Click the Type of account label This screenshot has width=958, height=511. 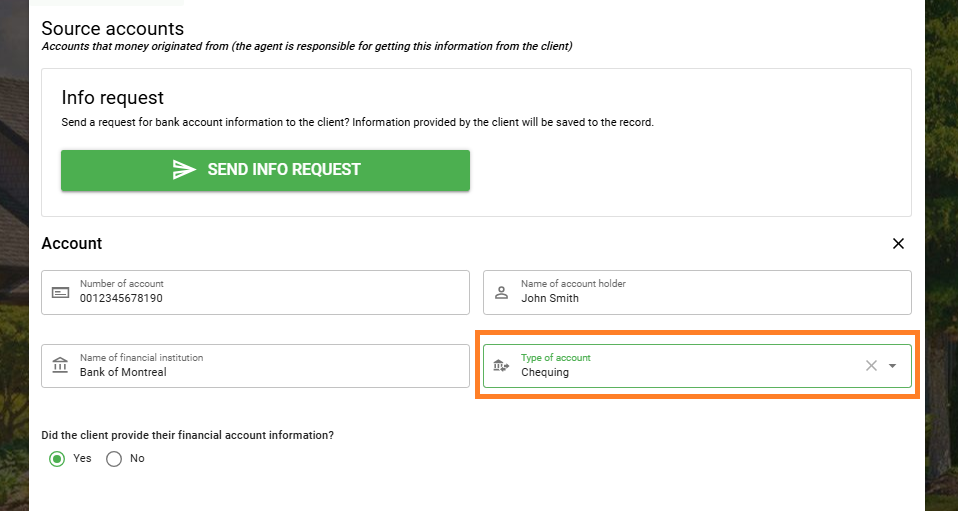(556, 358)
